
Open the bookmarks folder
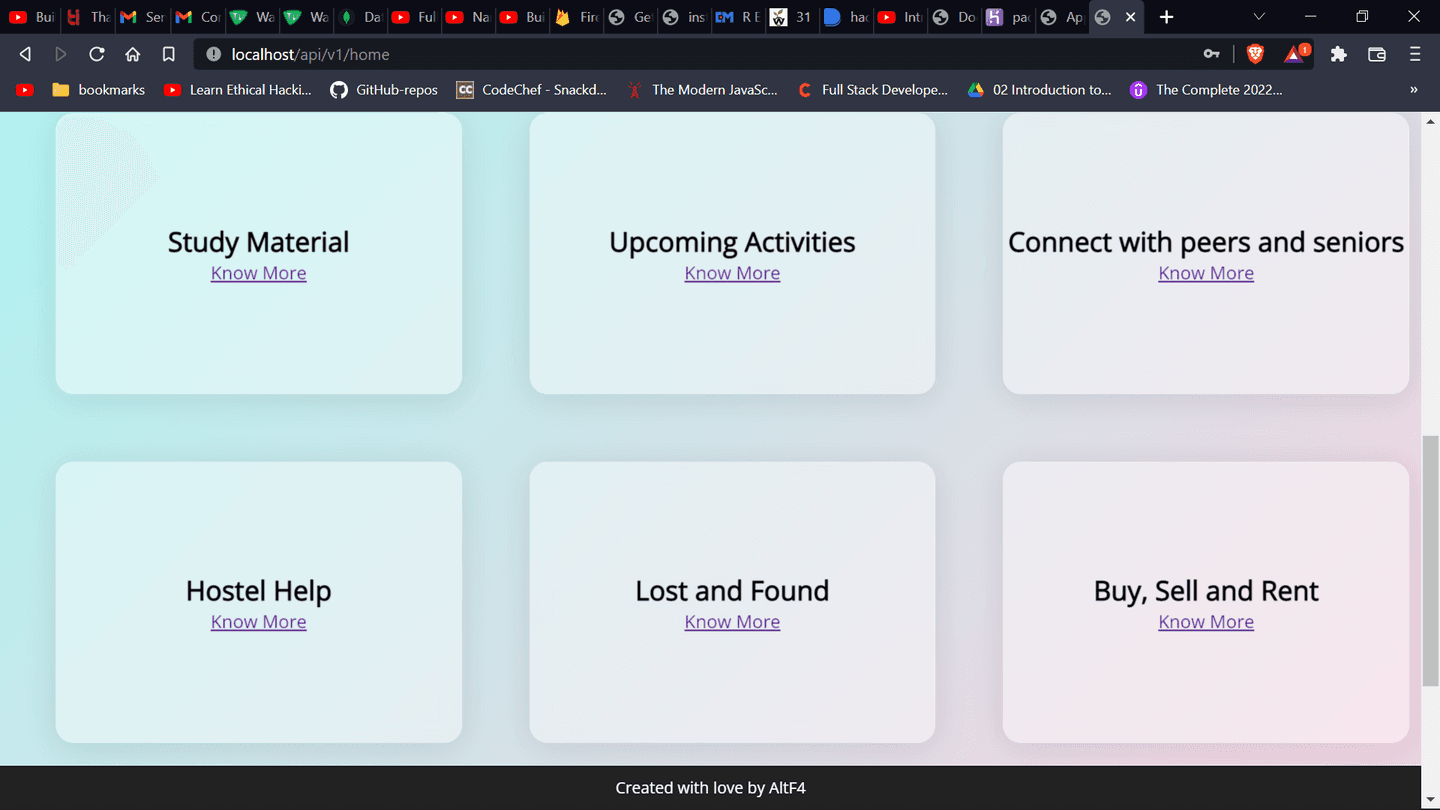(99, 90)
